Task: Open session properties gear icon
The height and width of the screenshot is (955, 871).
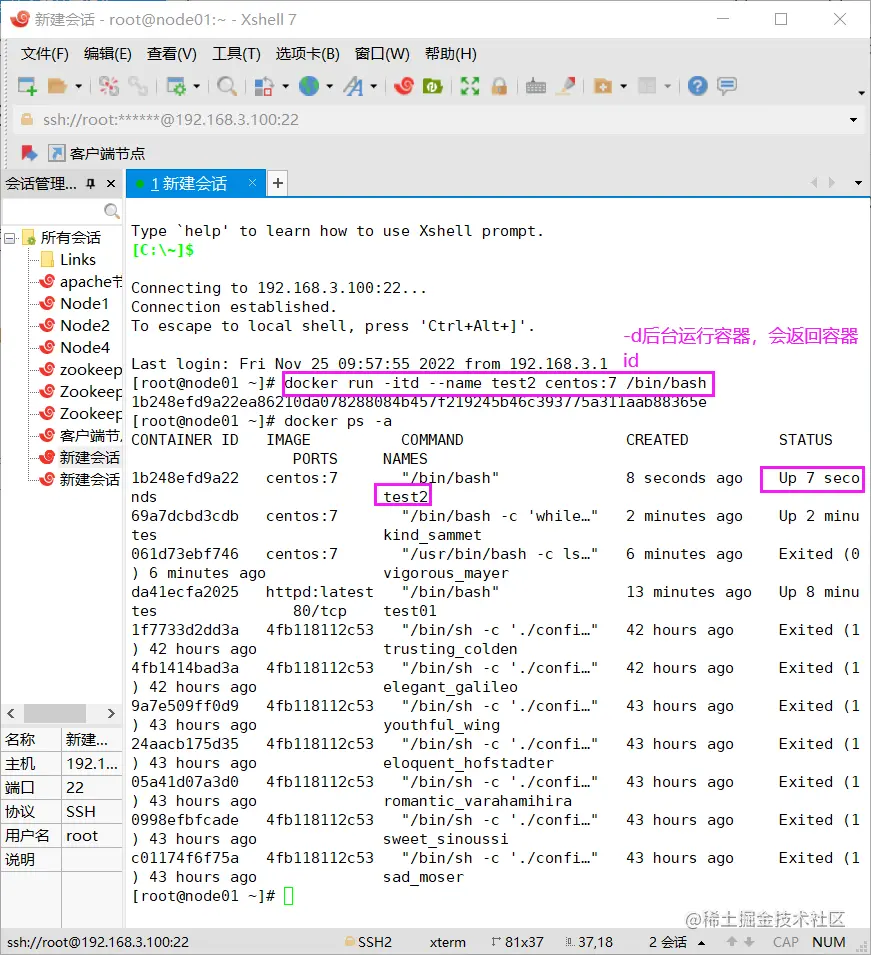Action: 176,86
